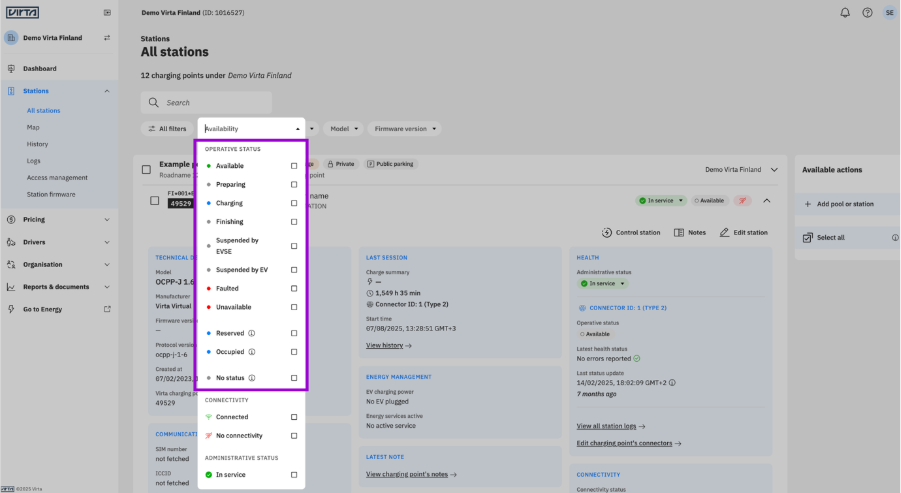This screenshot has height=493, width=901.
Task: Open the SE user avatar menu
Action: (x=890, y=13)
